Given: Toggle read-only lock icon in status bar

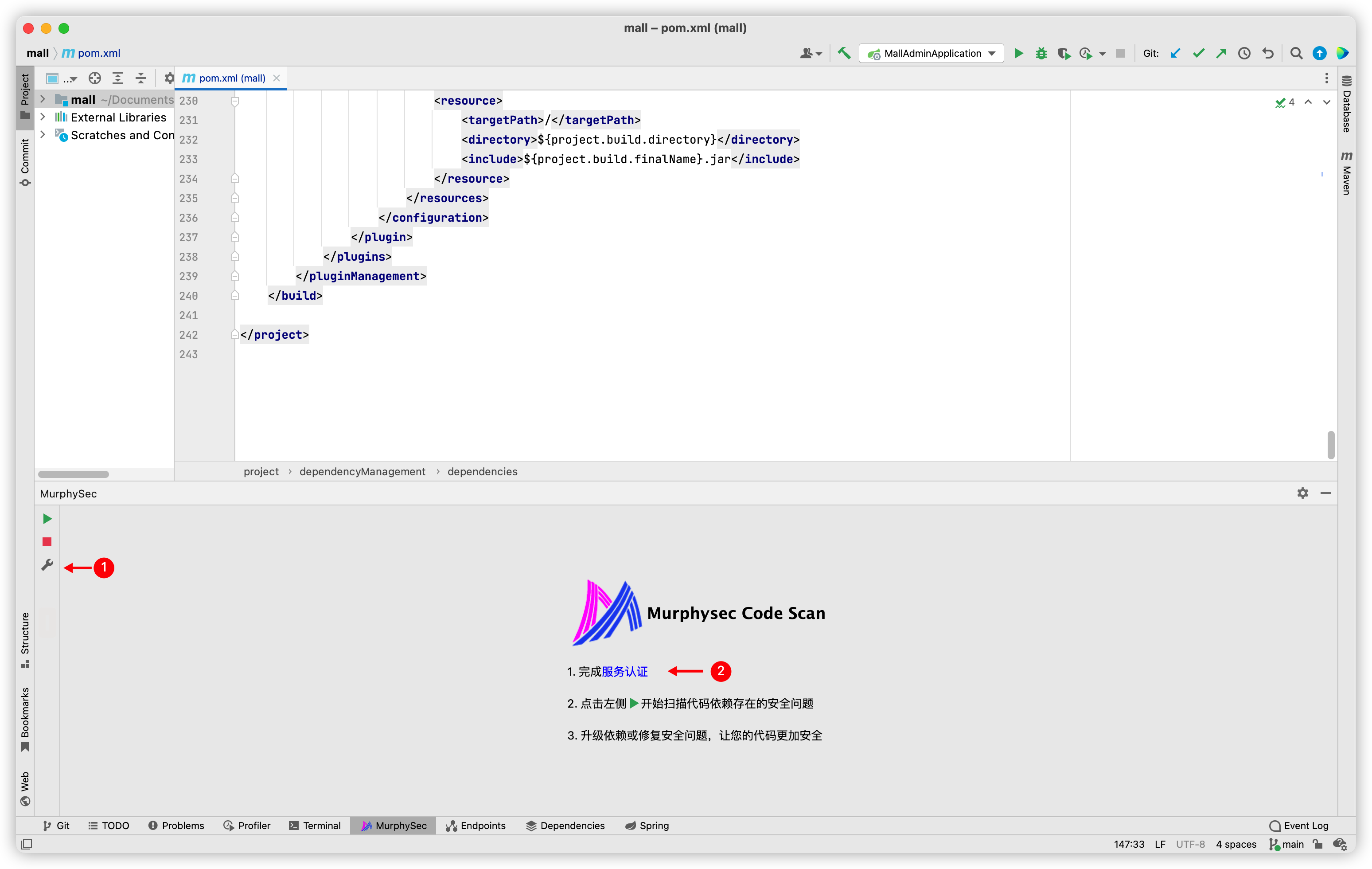Looking at the screenshot, I should tap(1317, 844).
